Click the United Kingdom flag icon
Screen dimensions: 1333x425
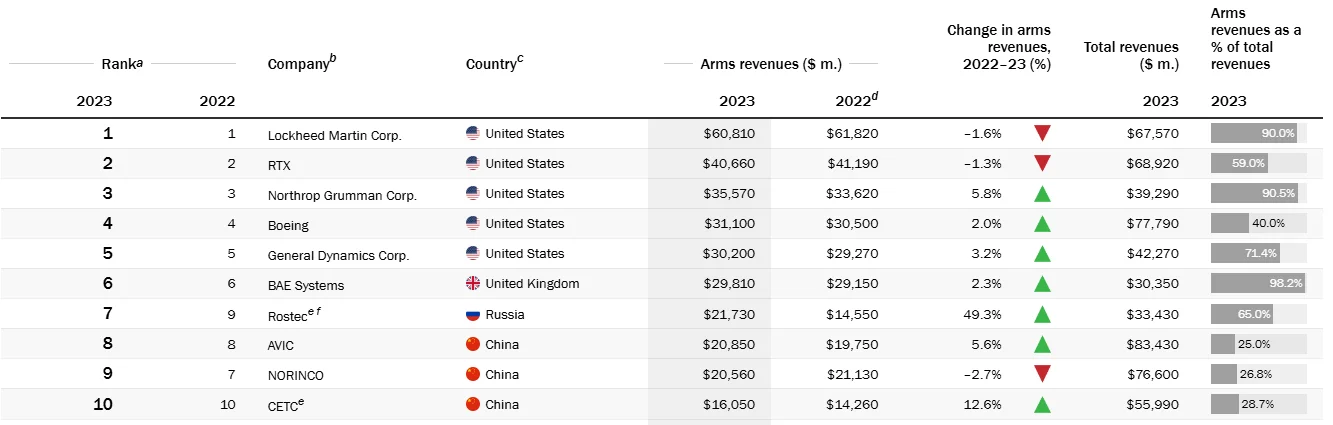pyautogui.click(x=473, y=283)
